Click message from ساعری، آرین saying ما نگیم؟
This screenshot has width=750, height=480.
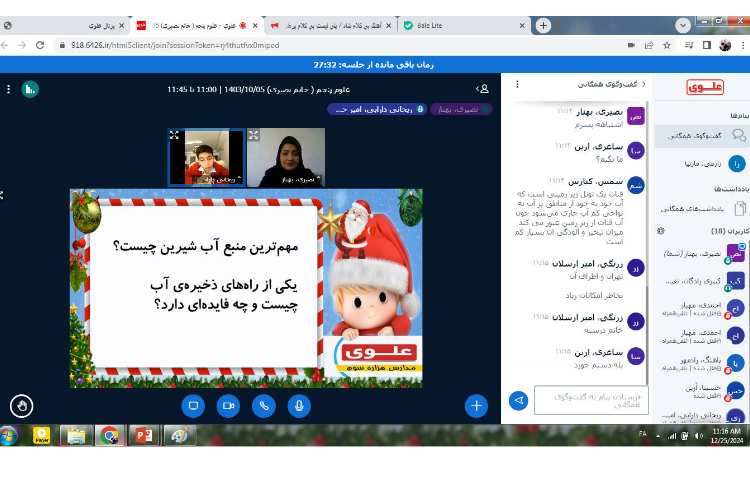click(x=609, y=159)
